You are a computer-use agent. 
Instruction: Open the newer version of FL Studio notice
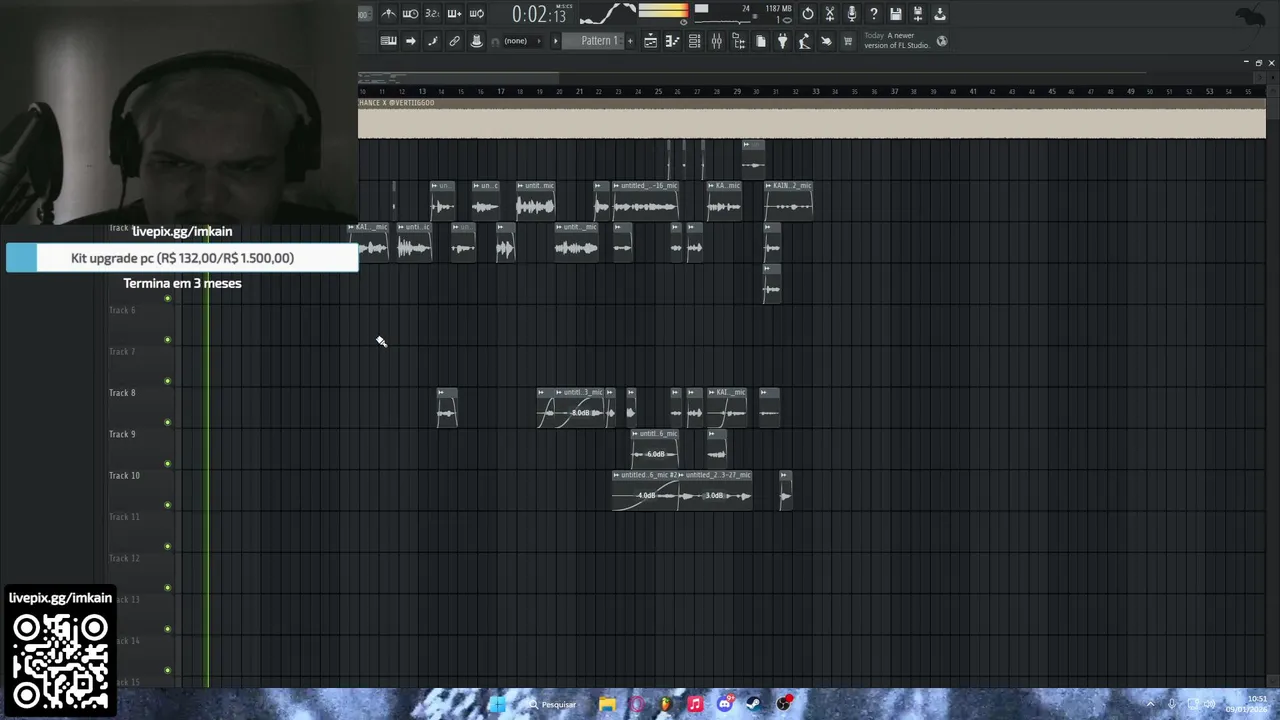897,41
